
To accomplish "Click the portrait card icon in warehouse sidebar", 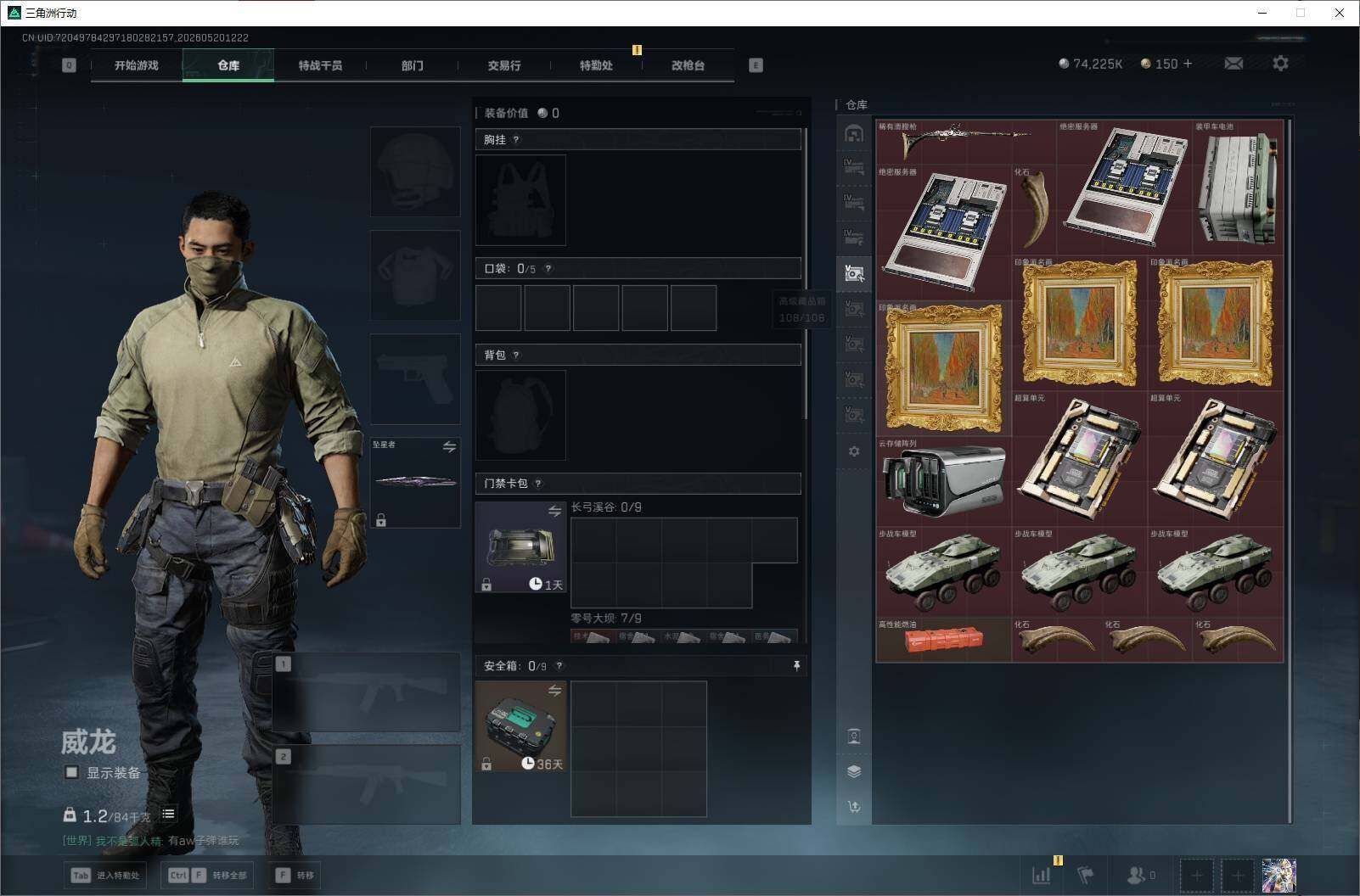I will coord(854,736).
